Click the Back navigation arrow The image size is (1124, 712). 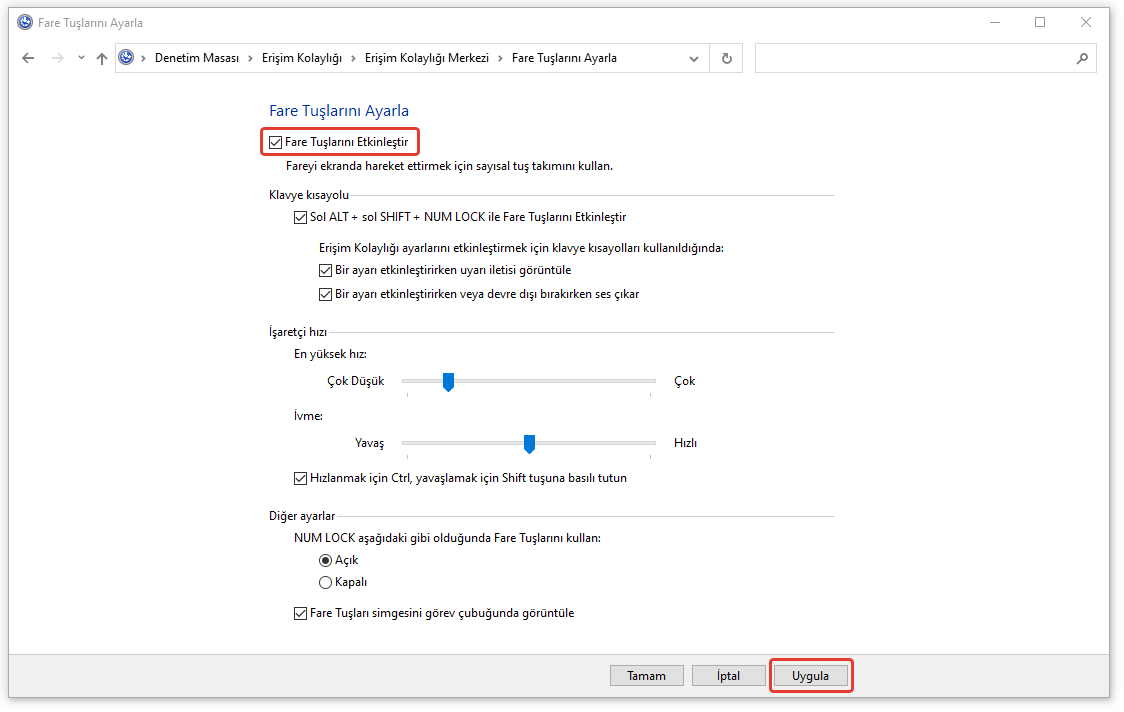[28, 58]
